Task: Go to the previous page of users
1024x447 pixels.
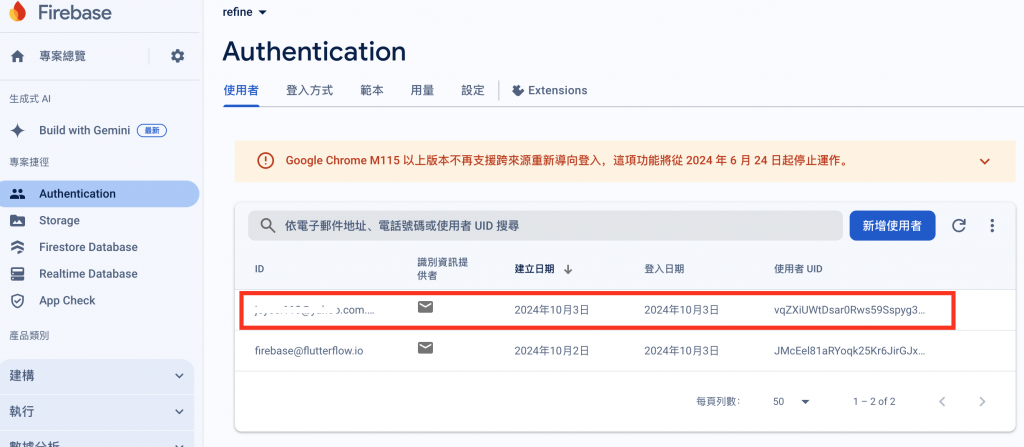Action: click(x=942, y=401)
